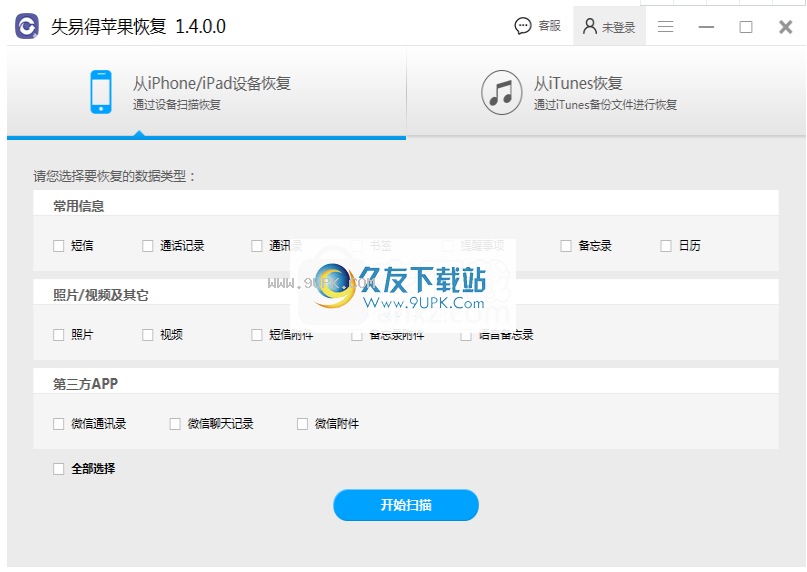The height and width of the screenshot is (572, 807).
Task: Check the 短信 checkbox
Action: 59,246
